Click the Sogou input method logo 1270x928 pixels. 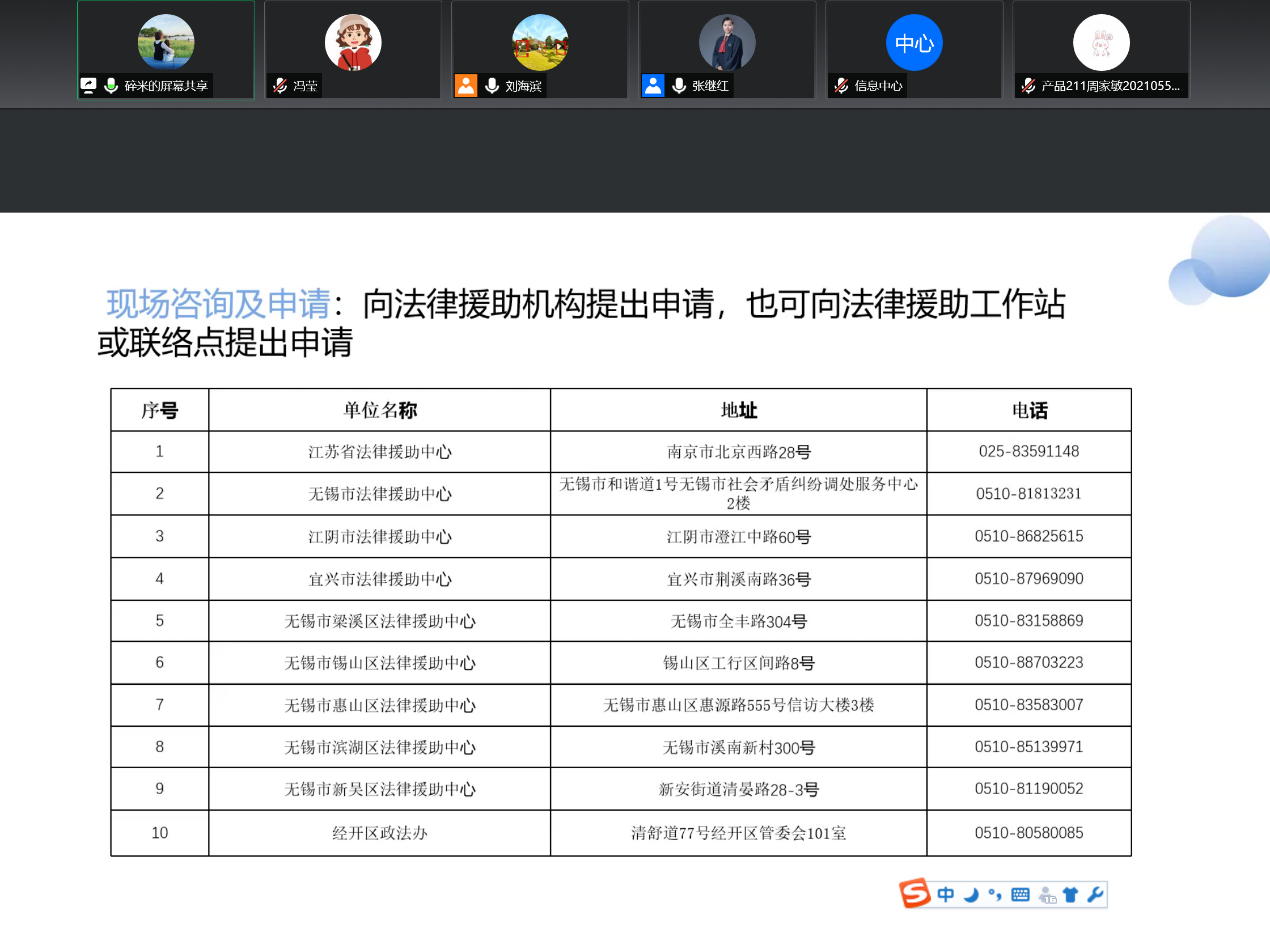[915, 893]
